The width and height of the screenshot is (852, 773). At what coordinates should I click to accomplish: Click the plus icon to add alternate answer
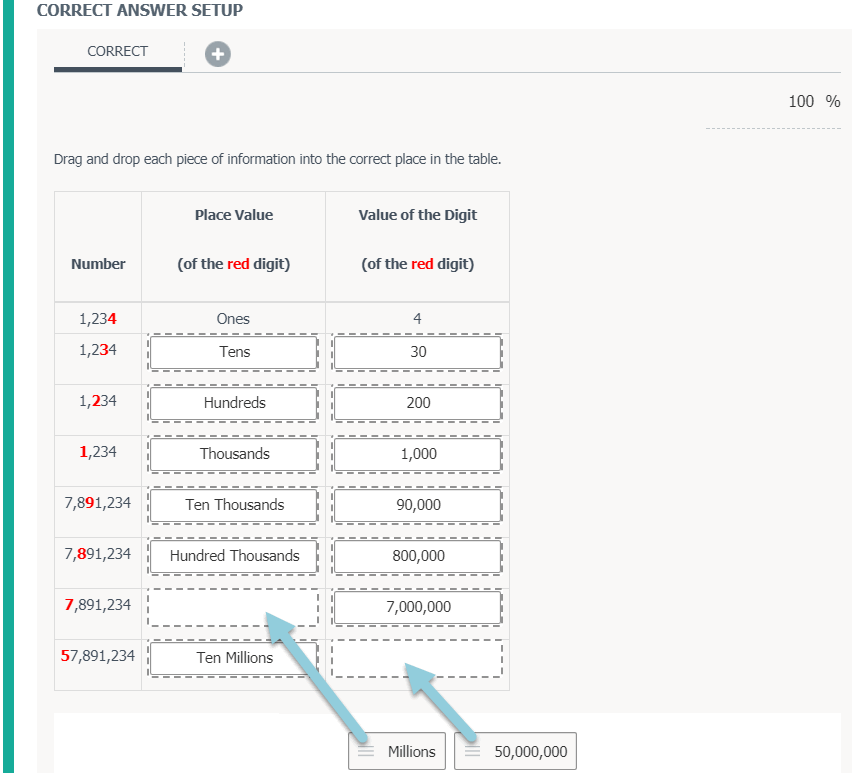(218, 53)
